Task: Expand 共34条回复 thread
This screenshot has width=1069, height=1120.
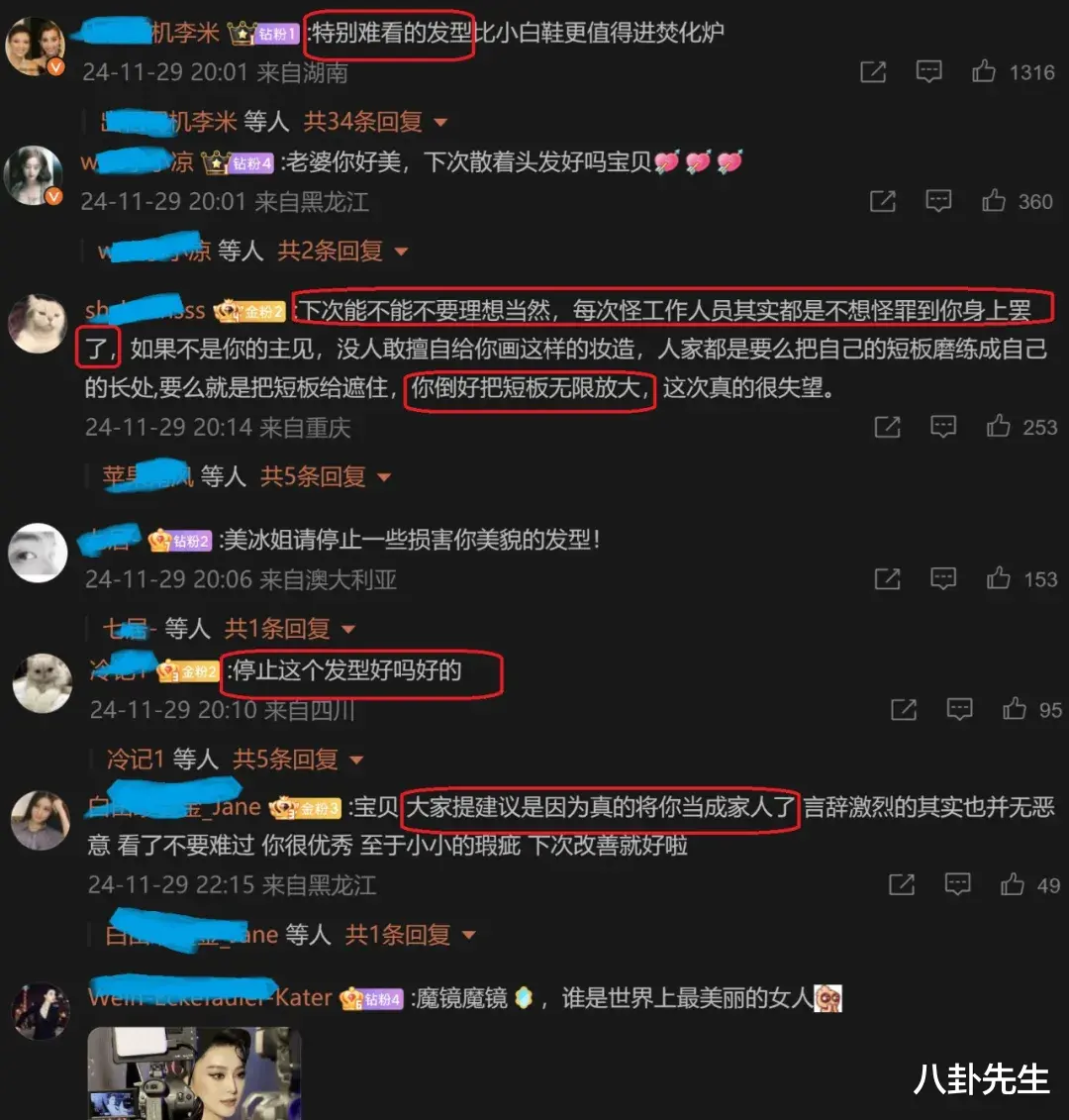Action: pyautogui.click(x=375, y=122)
